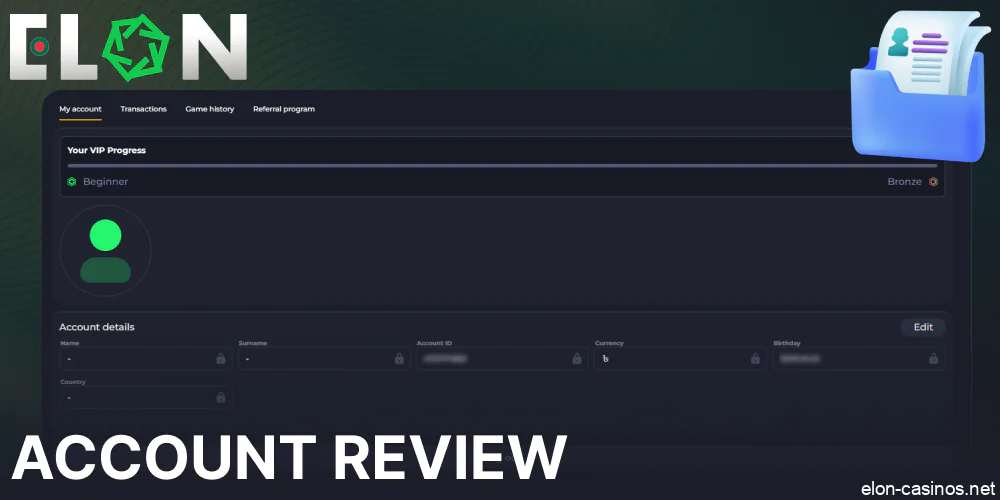Click the lock icon in Surname field
This screenshot has height=500, width=1000.
point(399,358)
